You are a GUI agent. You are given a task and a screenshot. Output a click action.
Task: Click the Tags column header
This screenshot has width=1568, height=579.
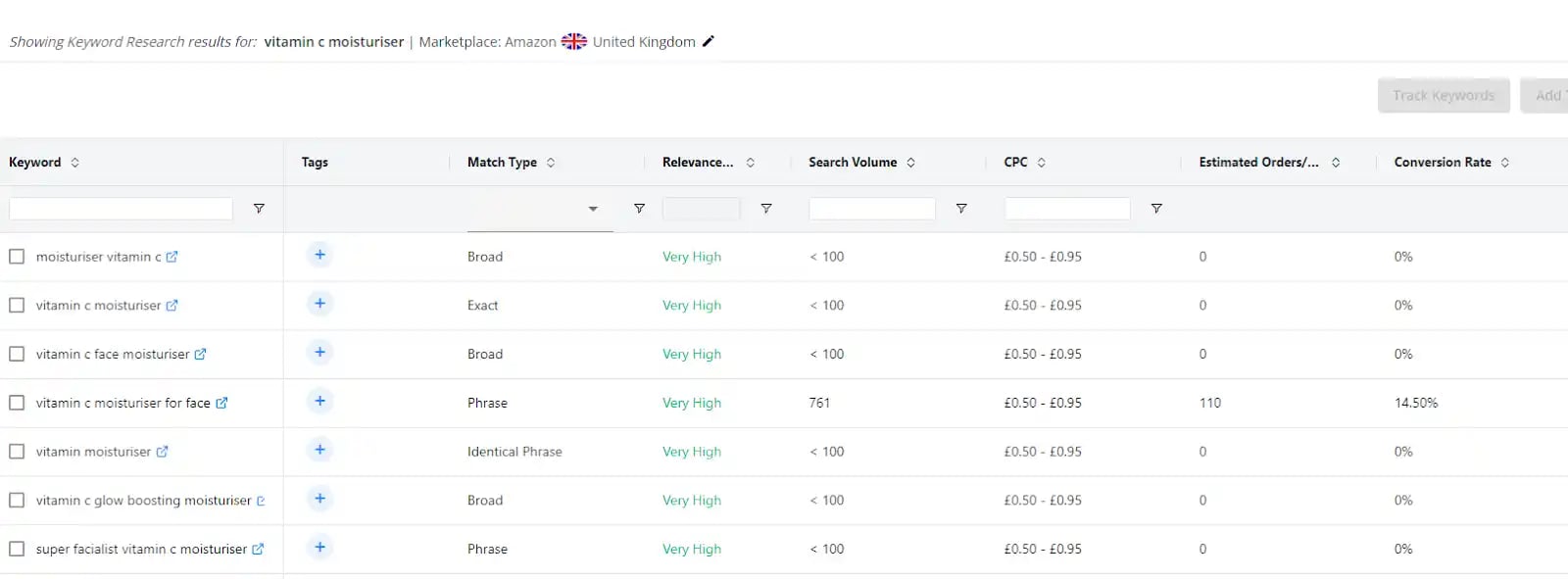click(x=315, y=163)
